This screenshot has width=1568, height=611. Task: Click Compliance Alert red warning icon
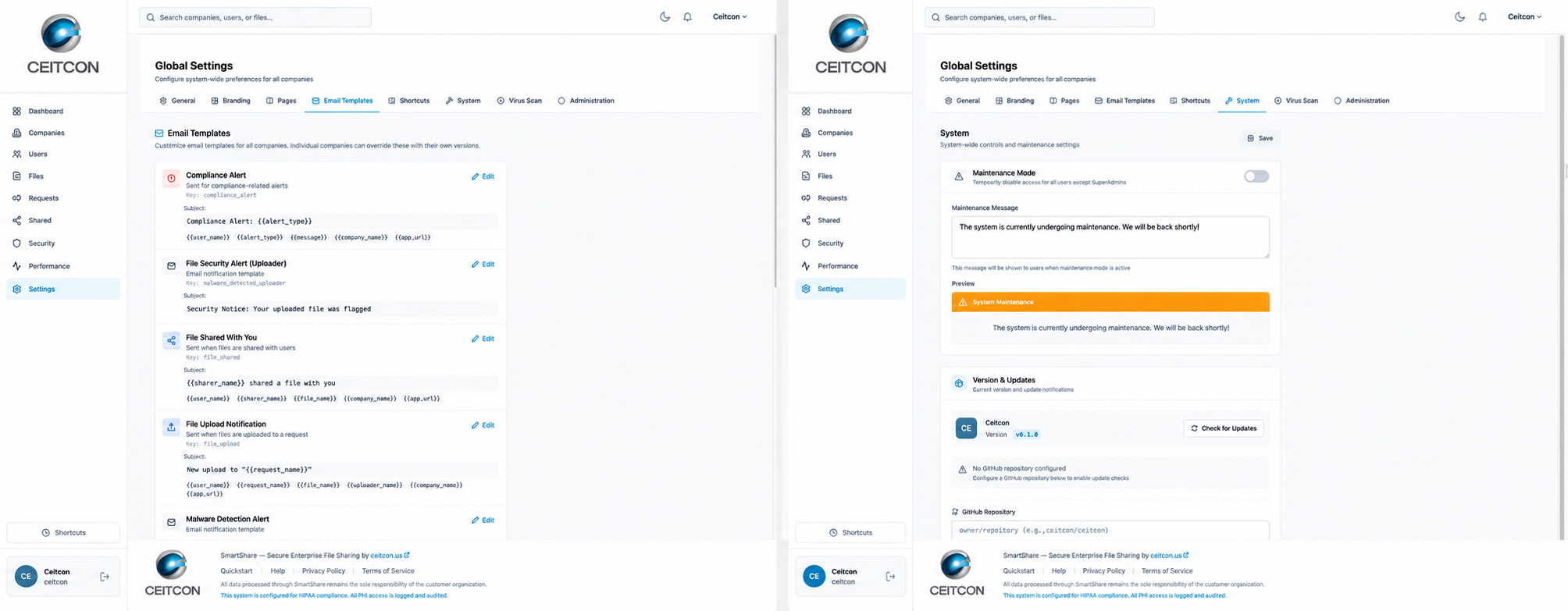click(x=171, y=179)
